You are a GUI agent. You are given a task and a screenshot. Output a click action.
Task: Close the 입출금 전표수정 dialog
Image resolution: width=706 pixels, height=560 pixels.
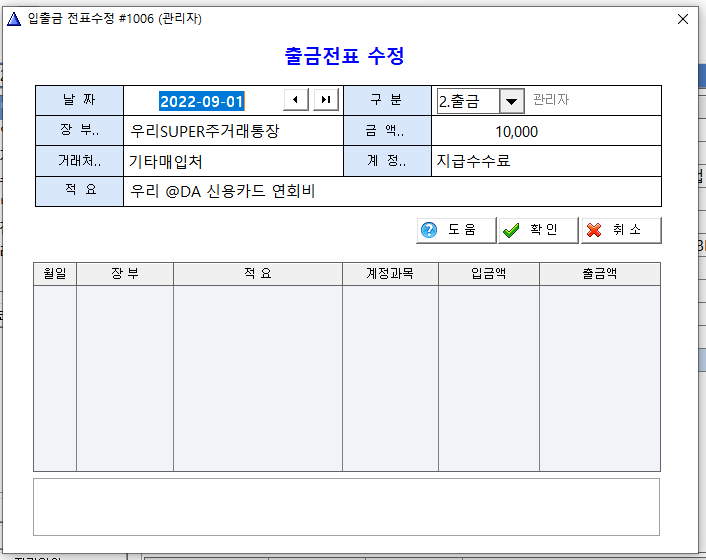[x=683, y=19]
